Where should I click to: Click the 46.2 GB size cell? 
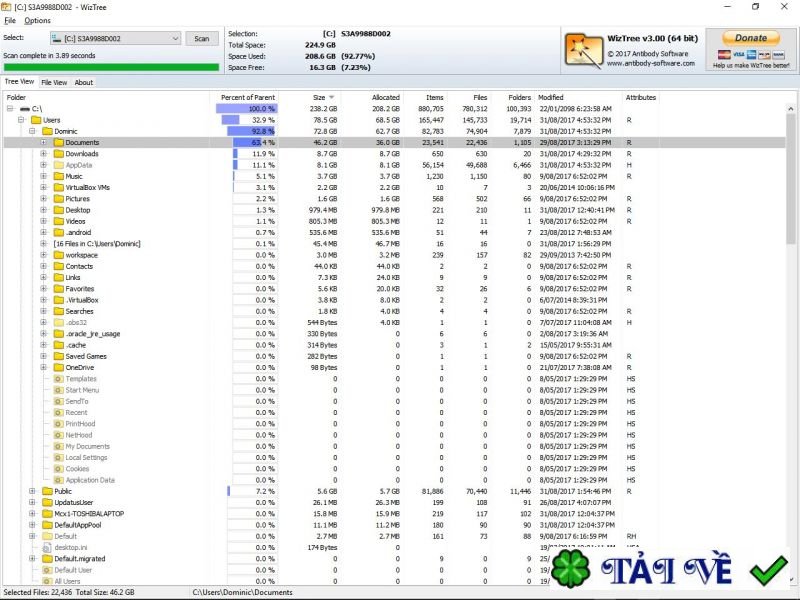(x=325, y=142)
